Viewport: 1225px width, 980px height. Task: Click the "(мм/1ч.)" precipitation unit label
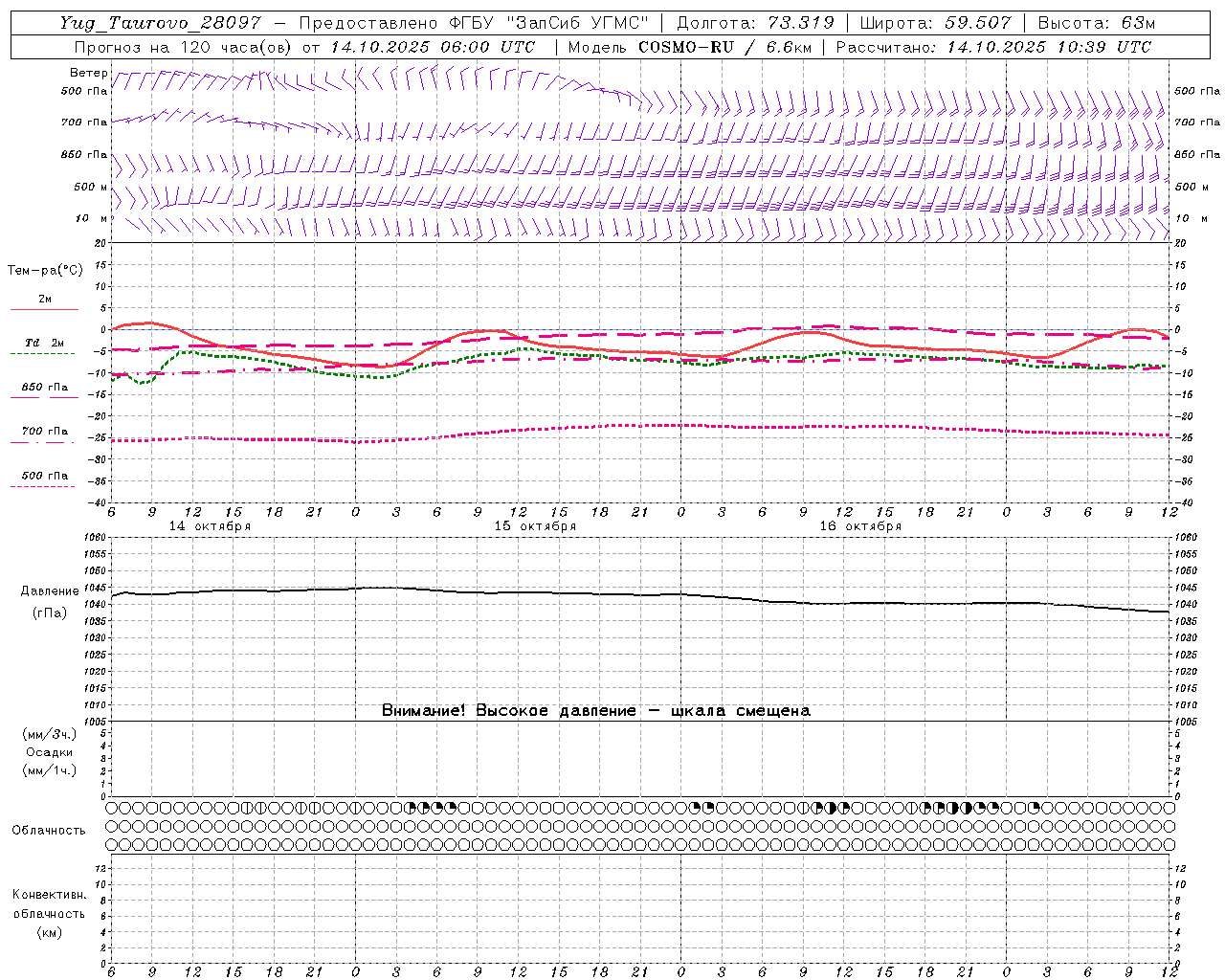click(x=50, y=770)
